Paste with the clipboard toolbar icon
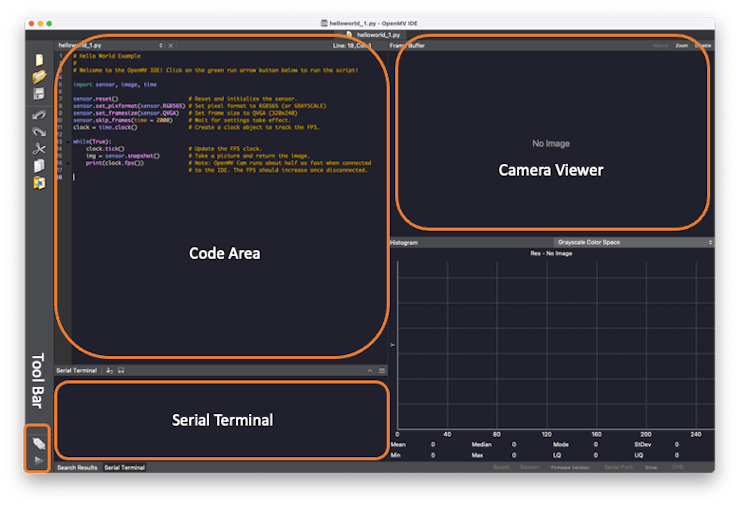 click(39, 183)
